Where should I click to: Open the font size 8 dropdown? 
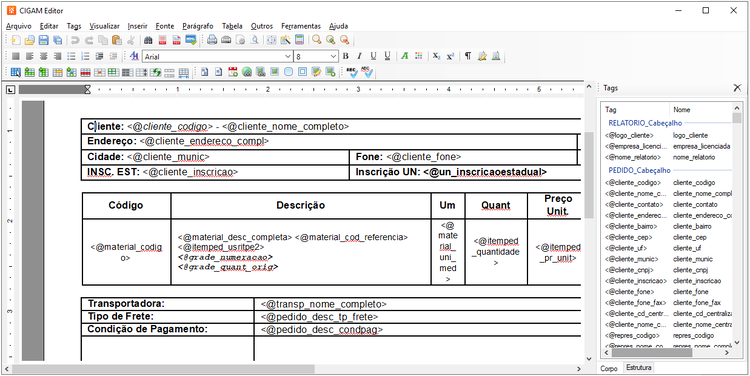[333, 56]
